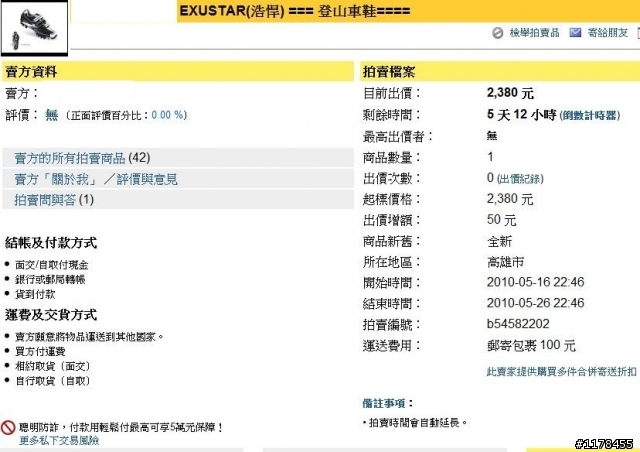The image size is (640, 452).
Task: Click the 起標價格 2,380 元 value
Action: coord(510,199)
